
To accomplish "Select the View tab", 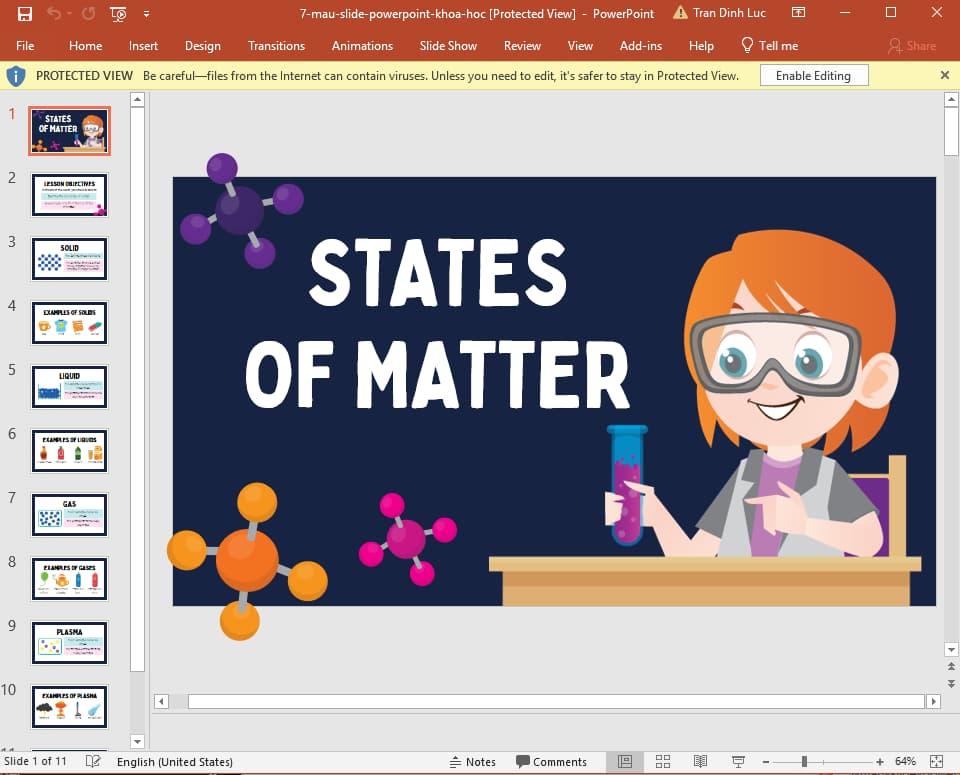I will (580, 45).
